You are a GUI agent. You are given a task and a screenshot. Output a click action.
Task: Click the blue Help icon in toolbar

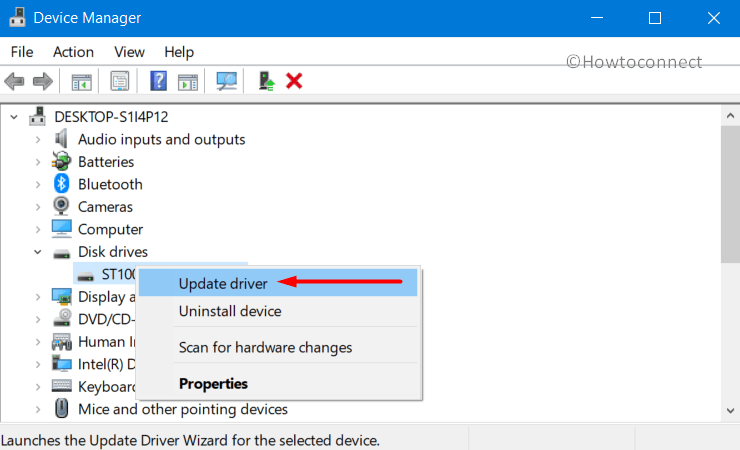pos(158,81)
